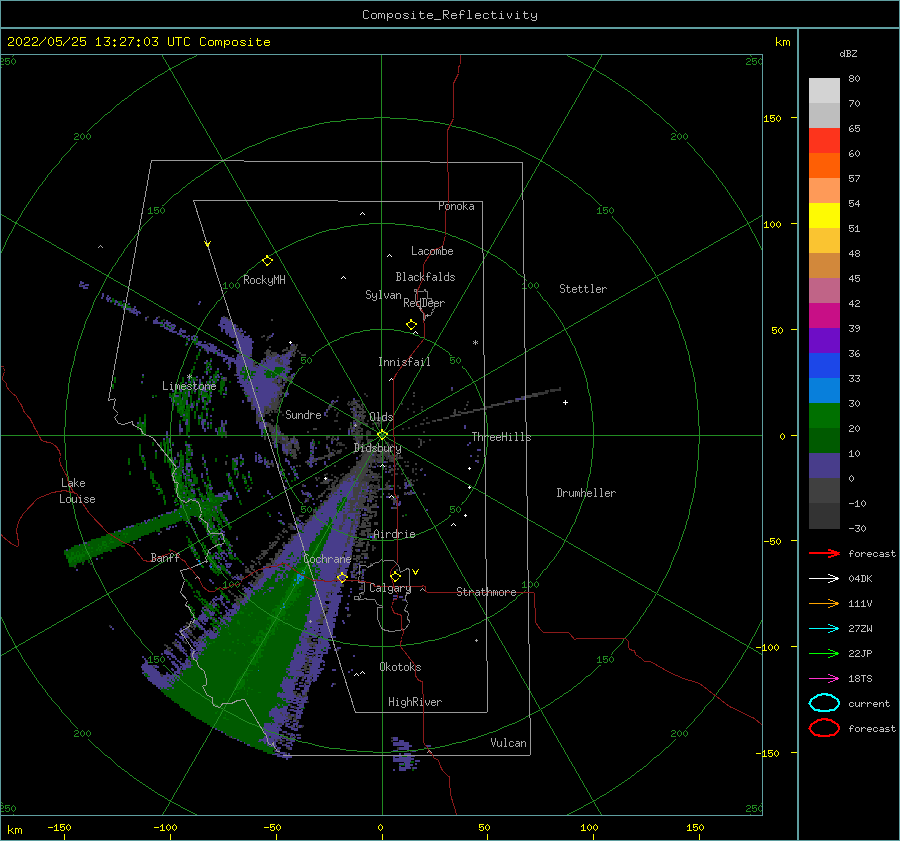The height and width of the screenshot is (841, 900).
Task: Click the white 04DK arrow in legend
Action: tap(824, 578)
